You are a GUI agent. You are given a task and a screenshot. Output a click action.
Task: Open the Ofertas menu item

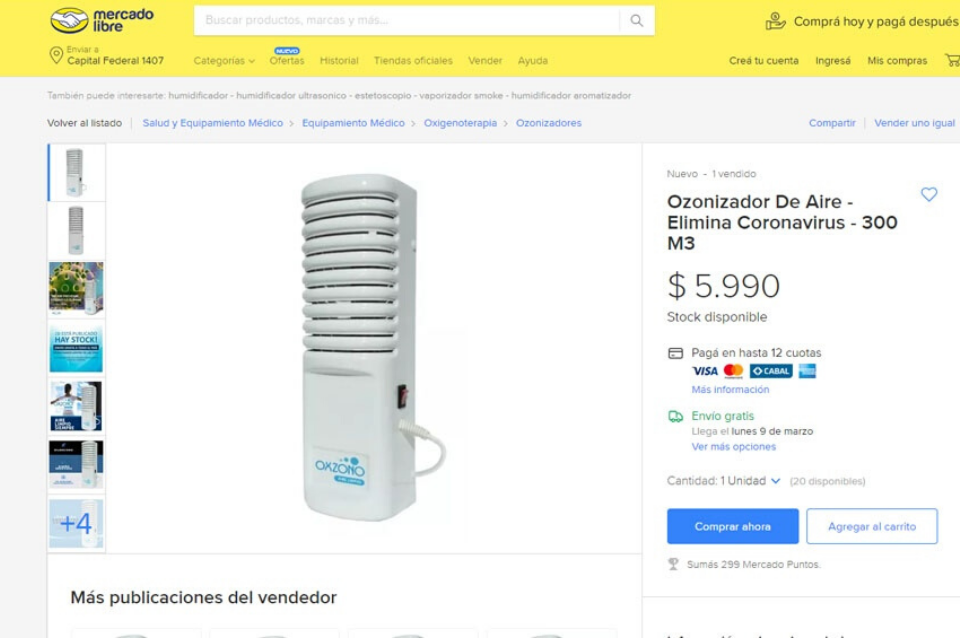(x=287, y=61)
